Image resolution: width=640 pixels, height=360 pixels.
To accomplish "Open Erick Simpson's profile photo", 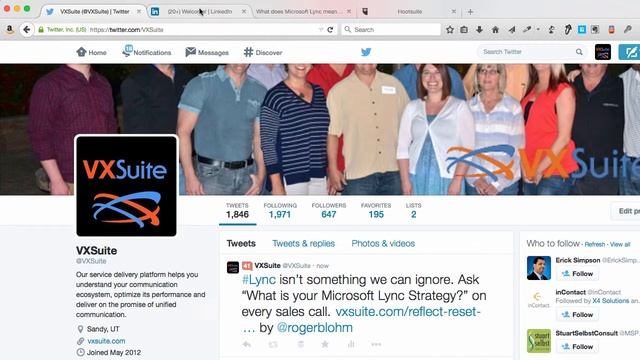I will click(x=539, y=268).
